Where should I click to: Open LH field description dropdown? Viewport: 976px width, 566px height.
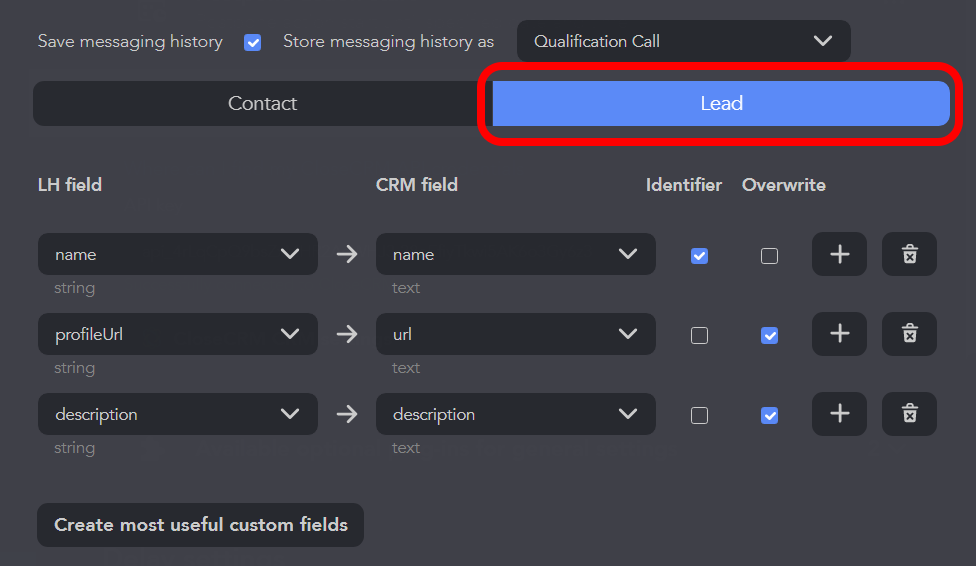pos(178,414)
